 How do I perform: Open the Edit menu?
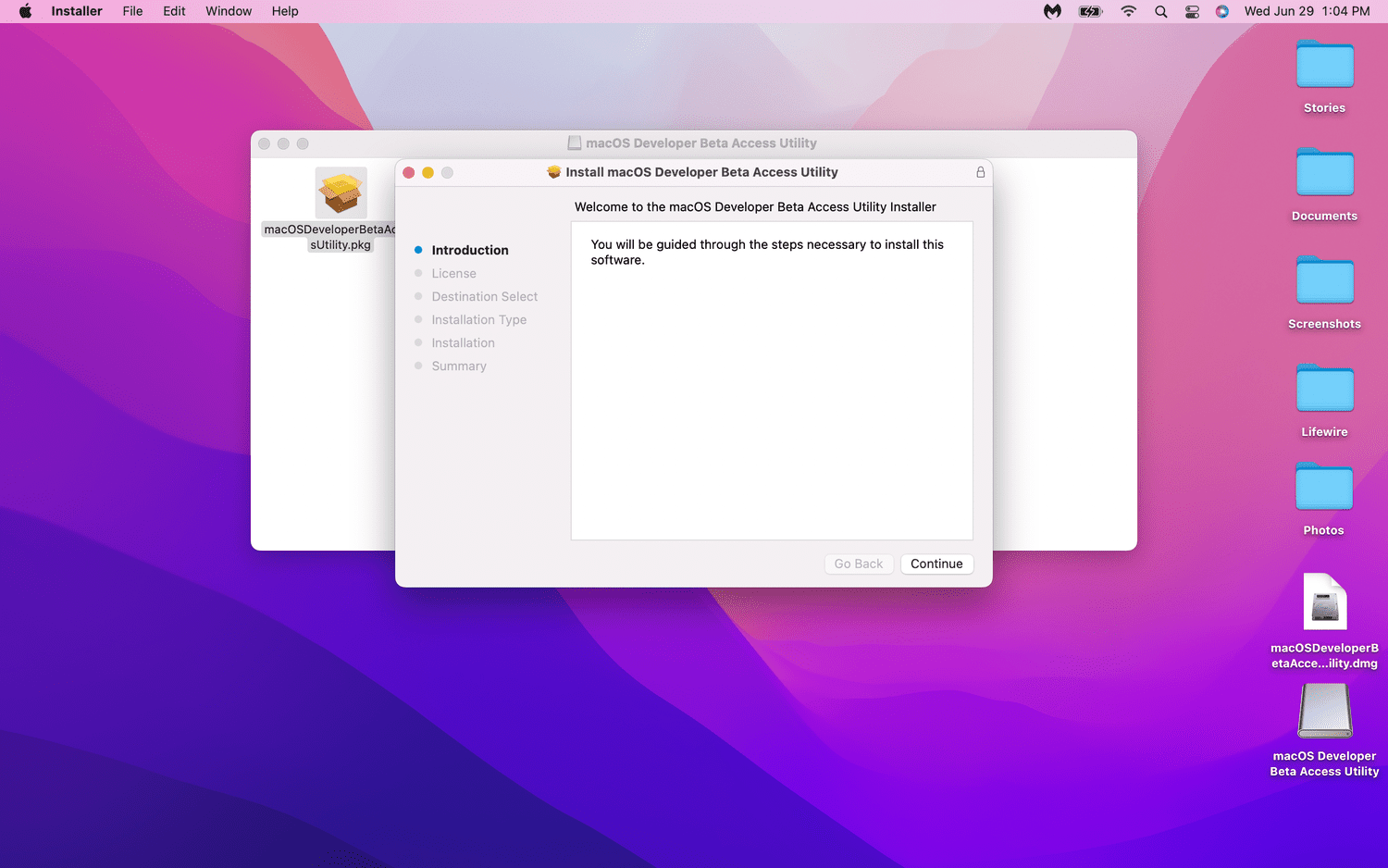point(174,11)
